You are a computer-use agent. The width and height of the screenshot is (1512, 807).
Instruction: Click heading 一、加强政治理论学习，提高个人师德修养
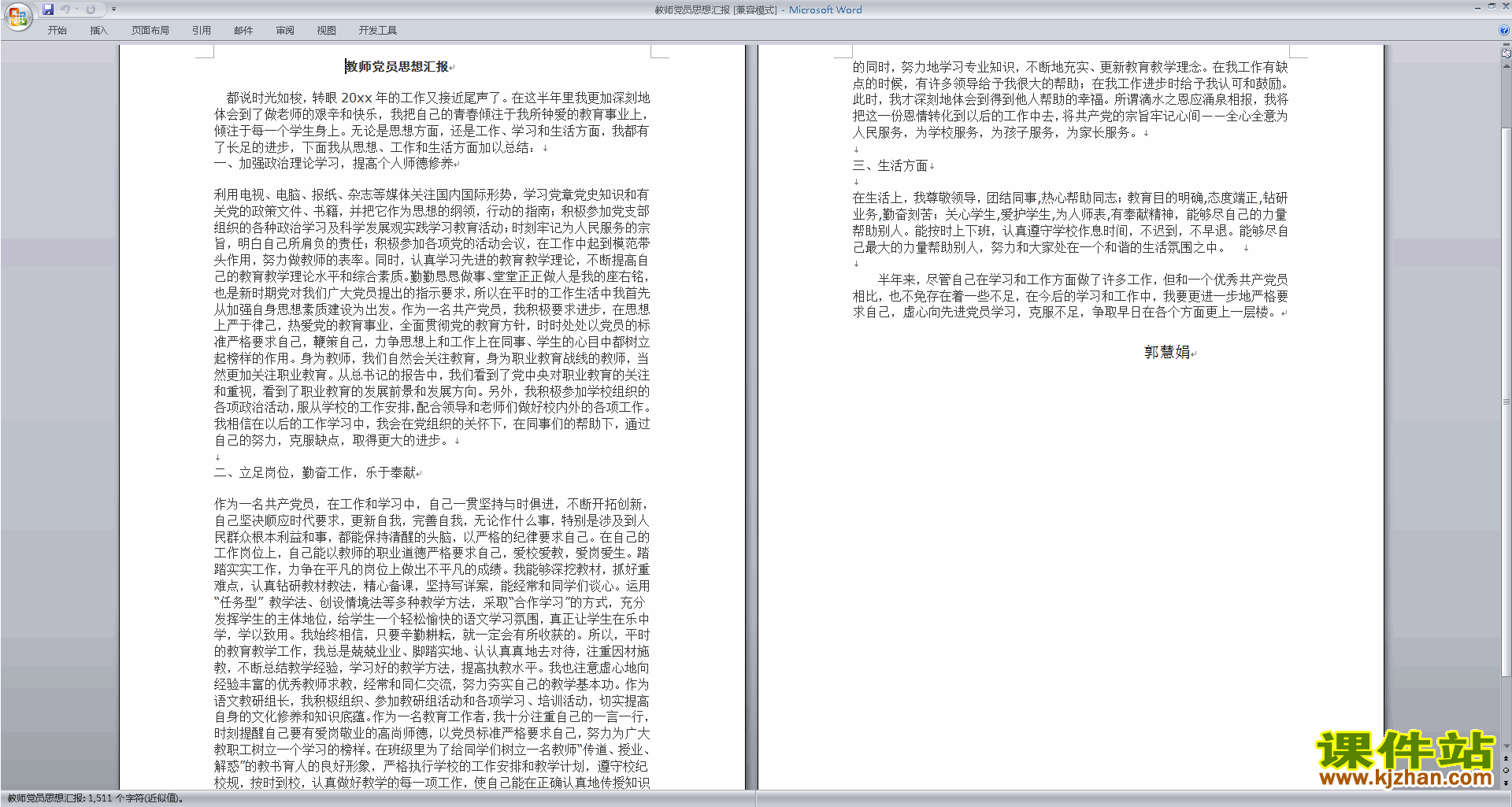point(335,164)
